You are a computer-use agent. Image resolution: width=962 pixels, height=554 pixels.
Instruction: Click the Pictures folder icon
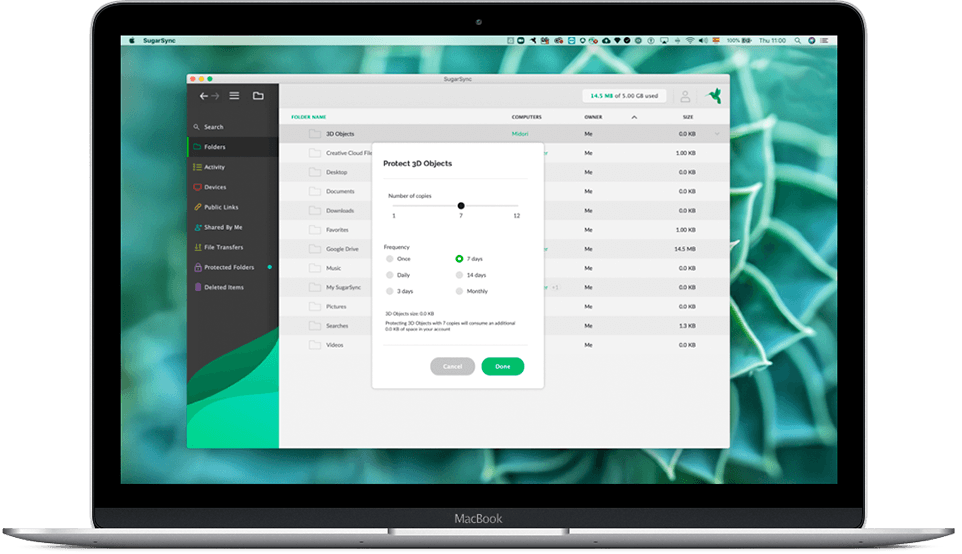(315, 307)
